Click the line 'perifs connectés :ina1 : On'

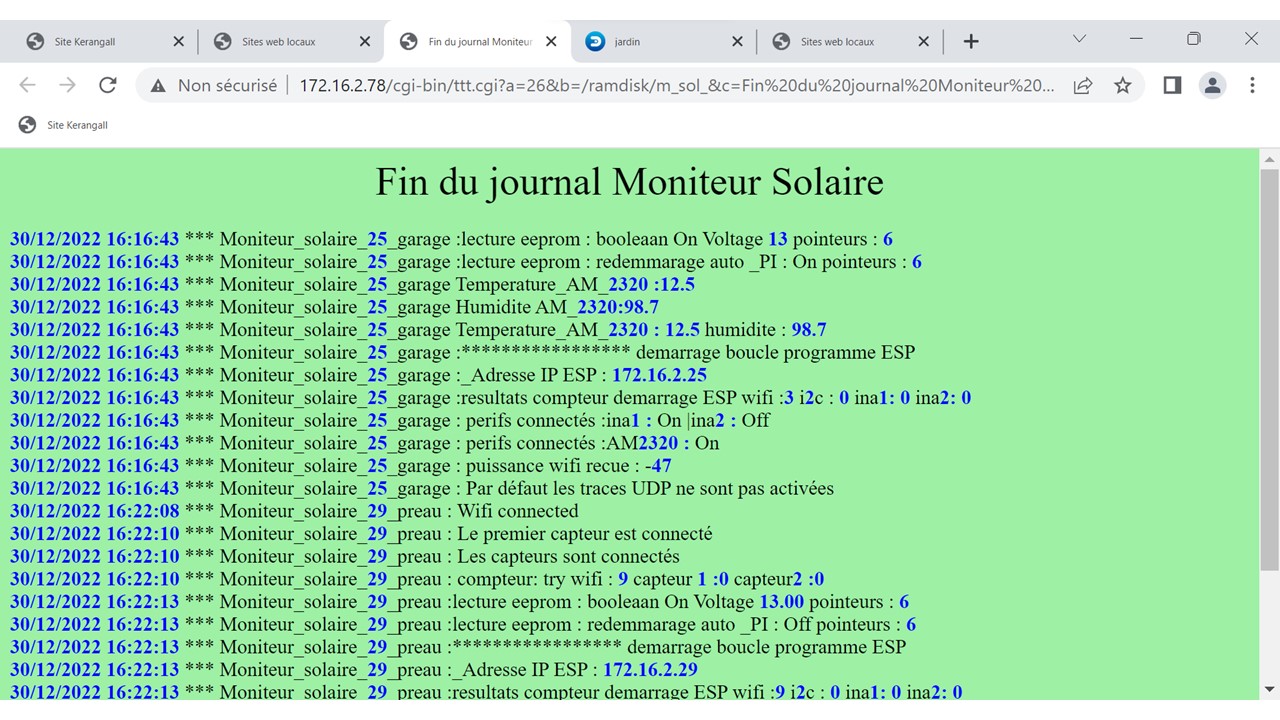[x=390, y=420]
